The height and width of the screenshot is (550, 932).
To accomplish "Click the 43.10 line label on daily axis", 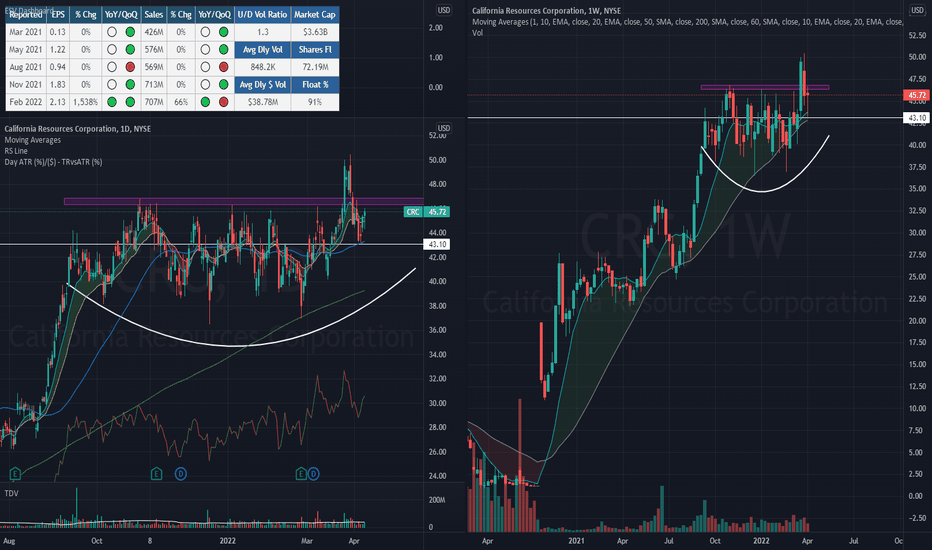I will point(437,244).
